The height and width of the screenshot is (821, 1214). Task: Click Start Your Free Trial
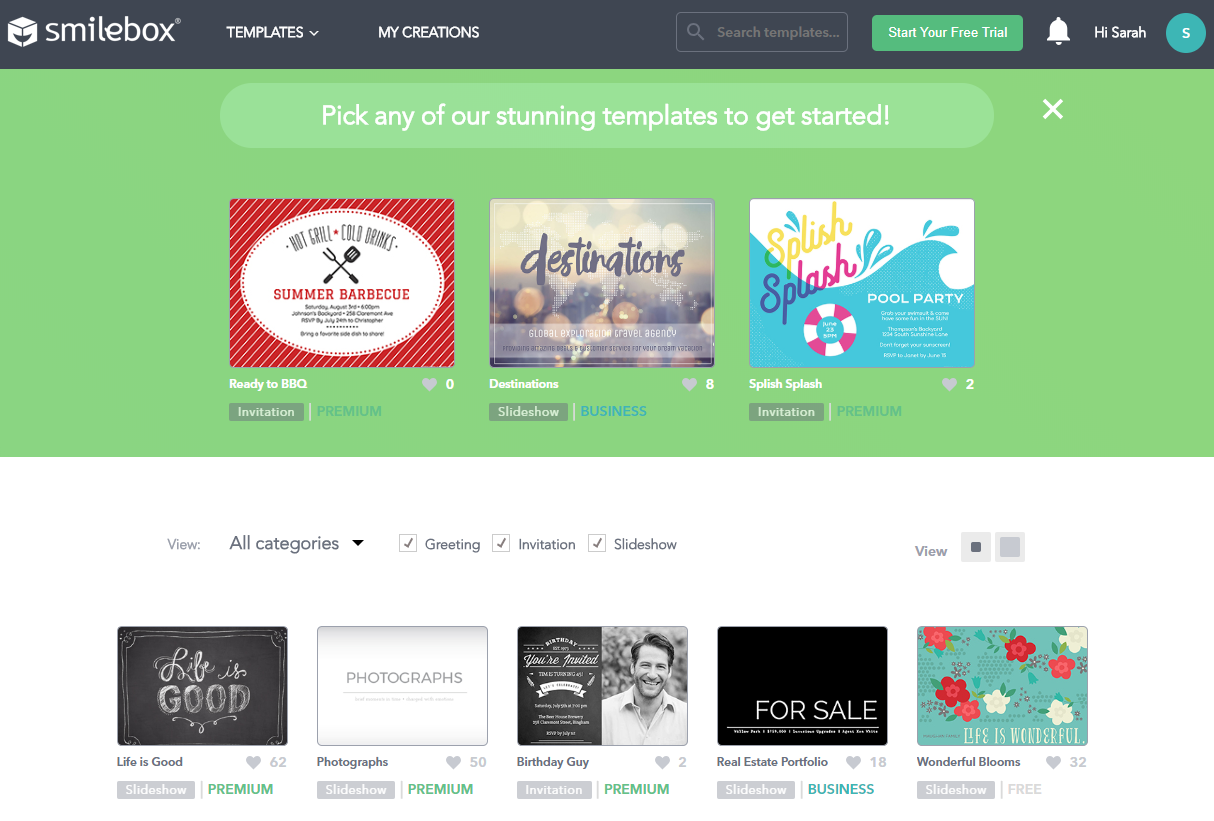(947, 32)
